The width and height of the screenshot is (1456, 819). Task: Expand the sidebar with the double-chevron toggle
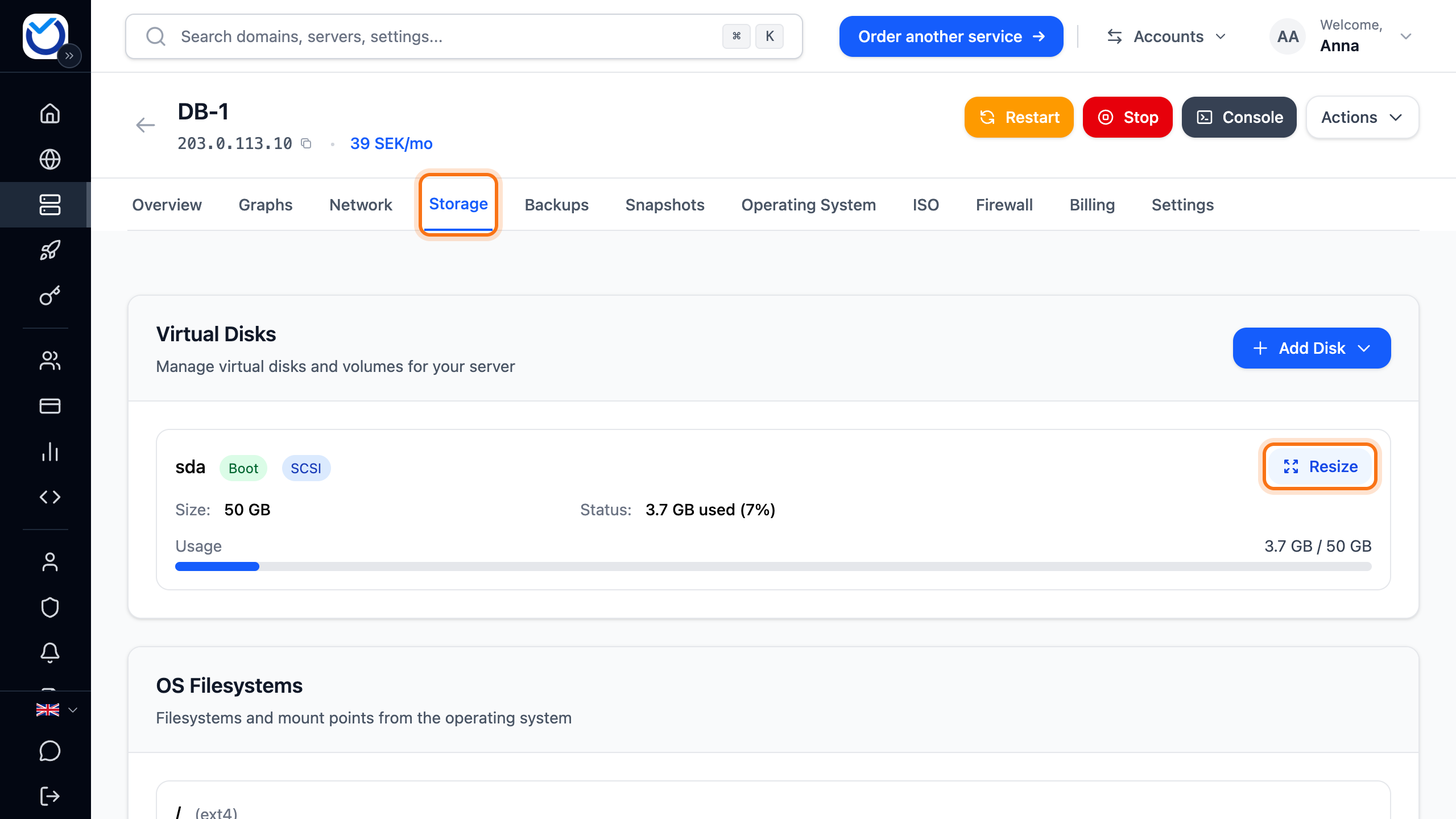click(x=69, y=56)
